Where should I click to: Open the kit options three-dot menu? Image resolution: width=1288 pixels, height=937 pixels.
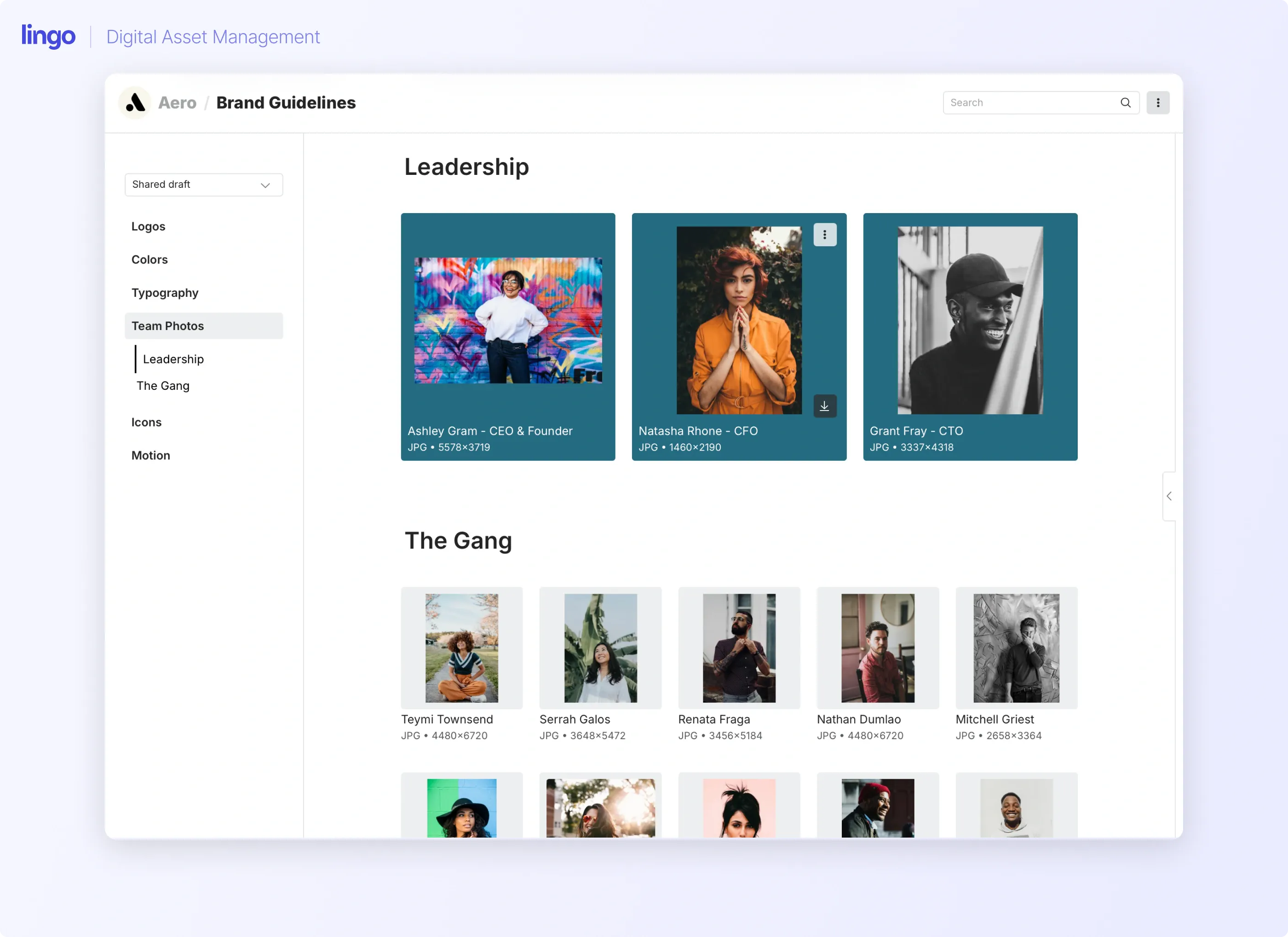pos(1157,103)
